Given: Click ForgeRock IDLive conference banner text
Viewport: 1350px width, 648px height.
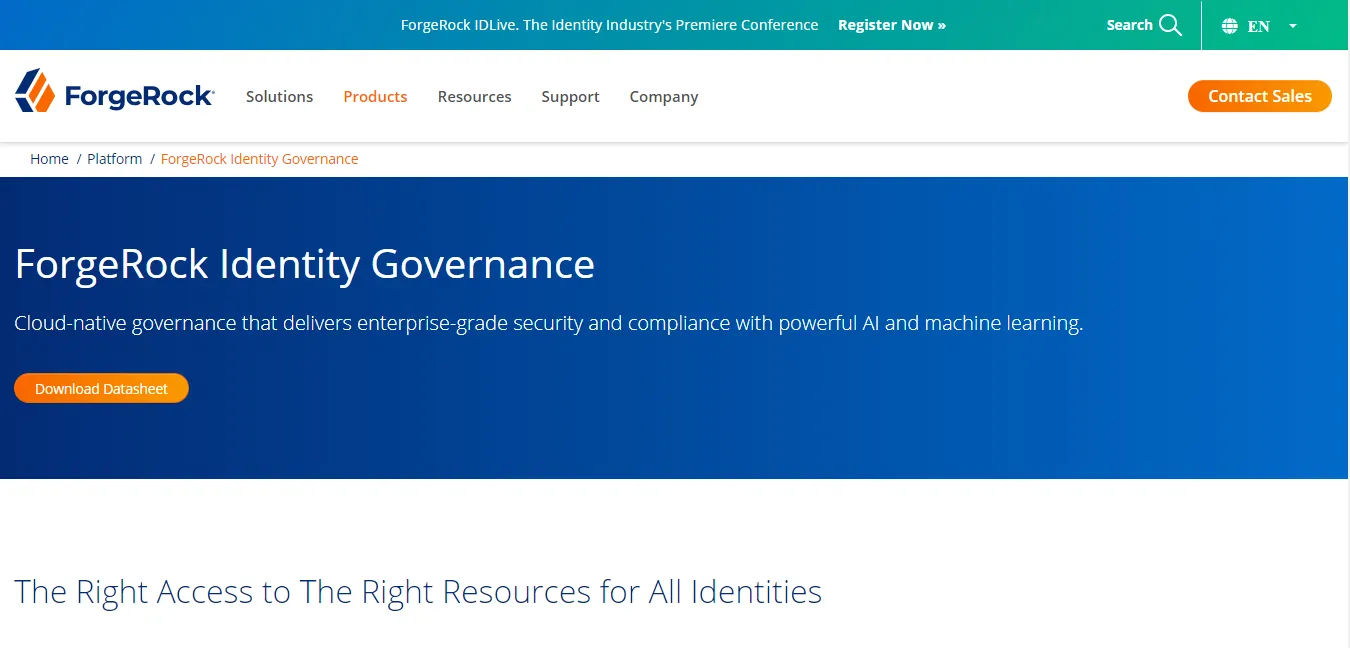Looking at the screenshot, I should tap(609, 25).
